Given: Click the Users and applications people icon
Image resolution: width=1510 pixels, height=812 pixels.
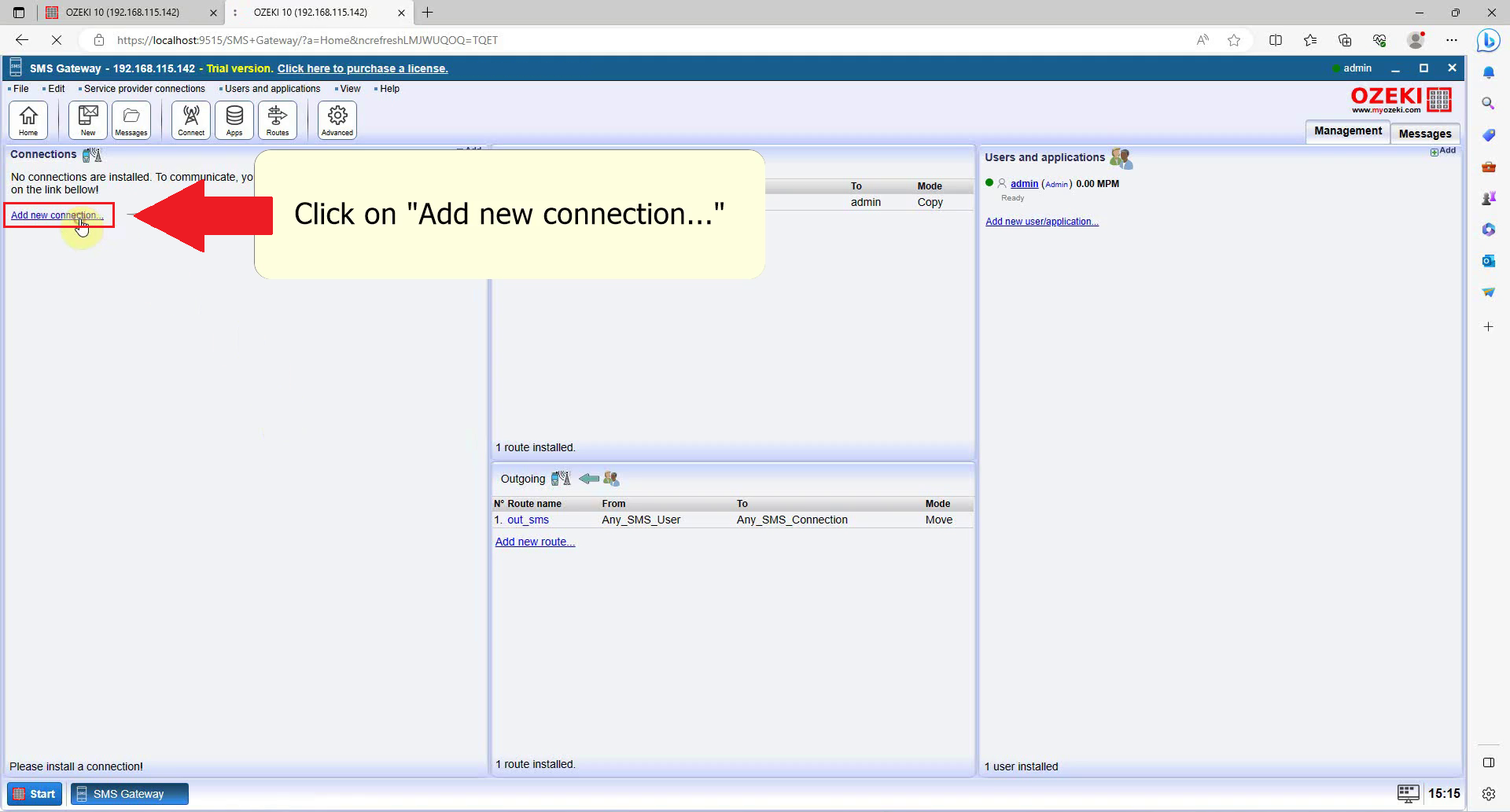Looking at the screenshot, I should (1121, 158).
